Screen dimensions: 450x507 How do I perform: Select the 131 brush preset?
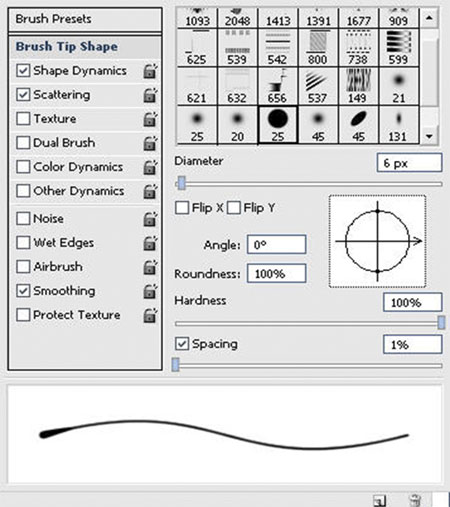click(x=399, y=125)
